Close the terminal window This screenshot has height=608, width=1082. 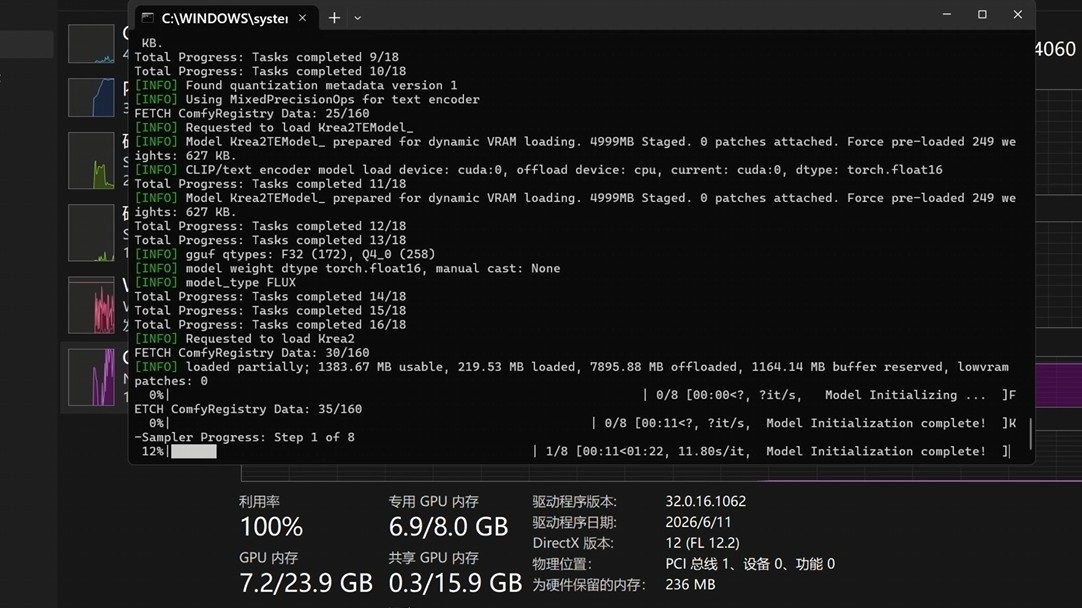(x=1017, y=14)
